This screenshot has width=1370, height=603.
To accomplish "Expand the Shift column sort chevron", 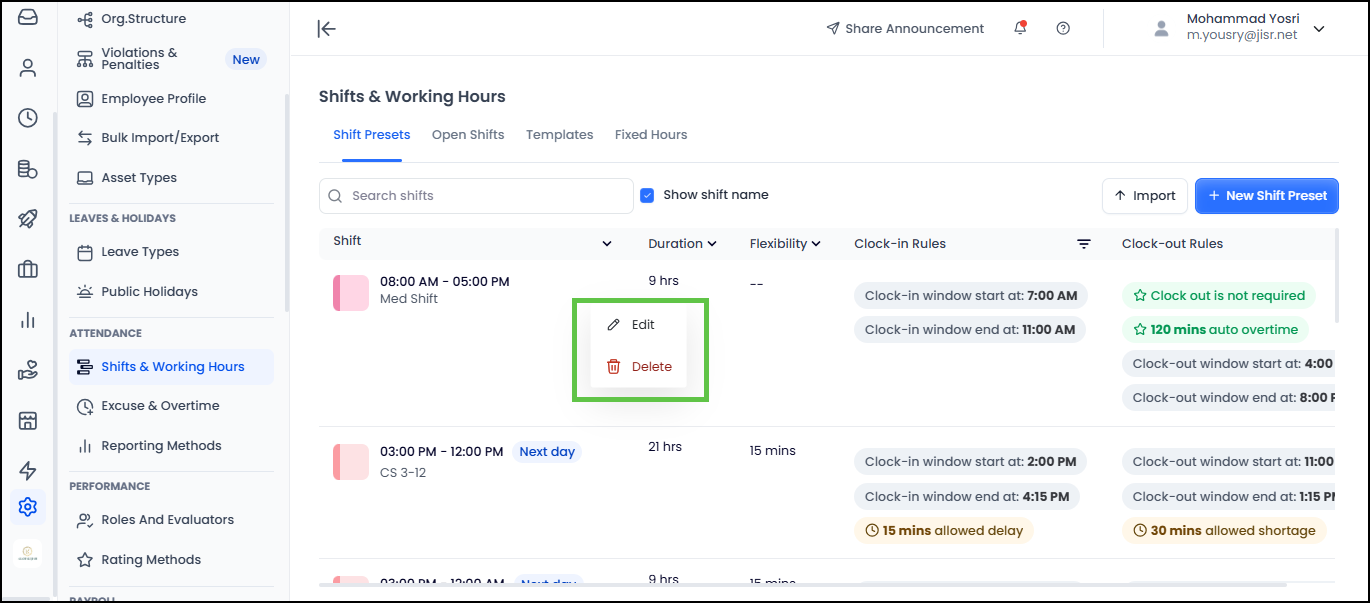I will click(606, 244).
